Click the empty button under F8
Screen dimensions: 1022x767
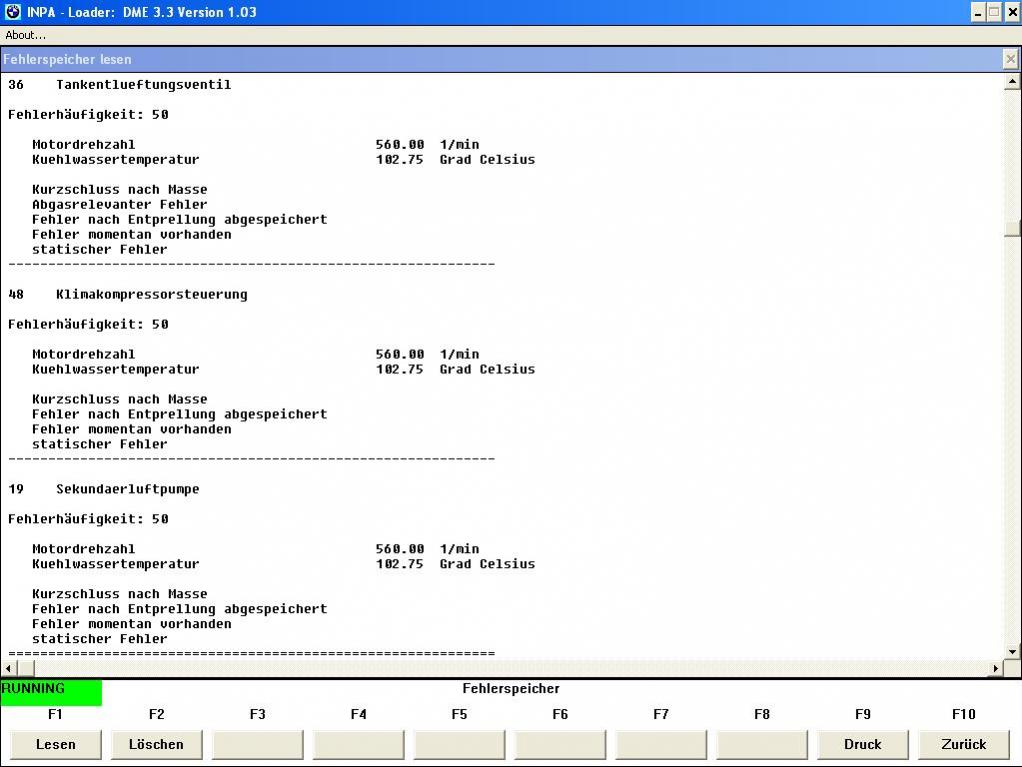coord(762,744)
